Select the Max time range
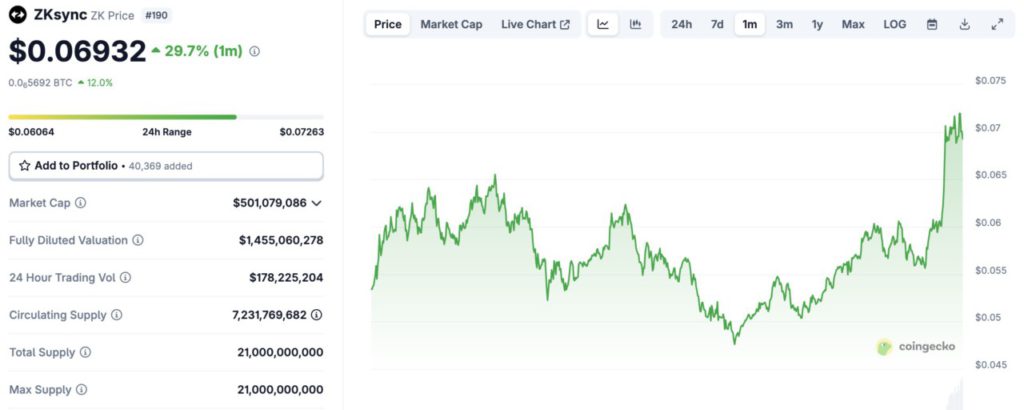The width and height of the screenshot is (1024, 410). [x=853, y=24]
